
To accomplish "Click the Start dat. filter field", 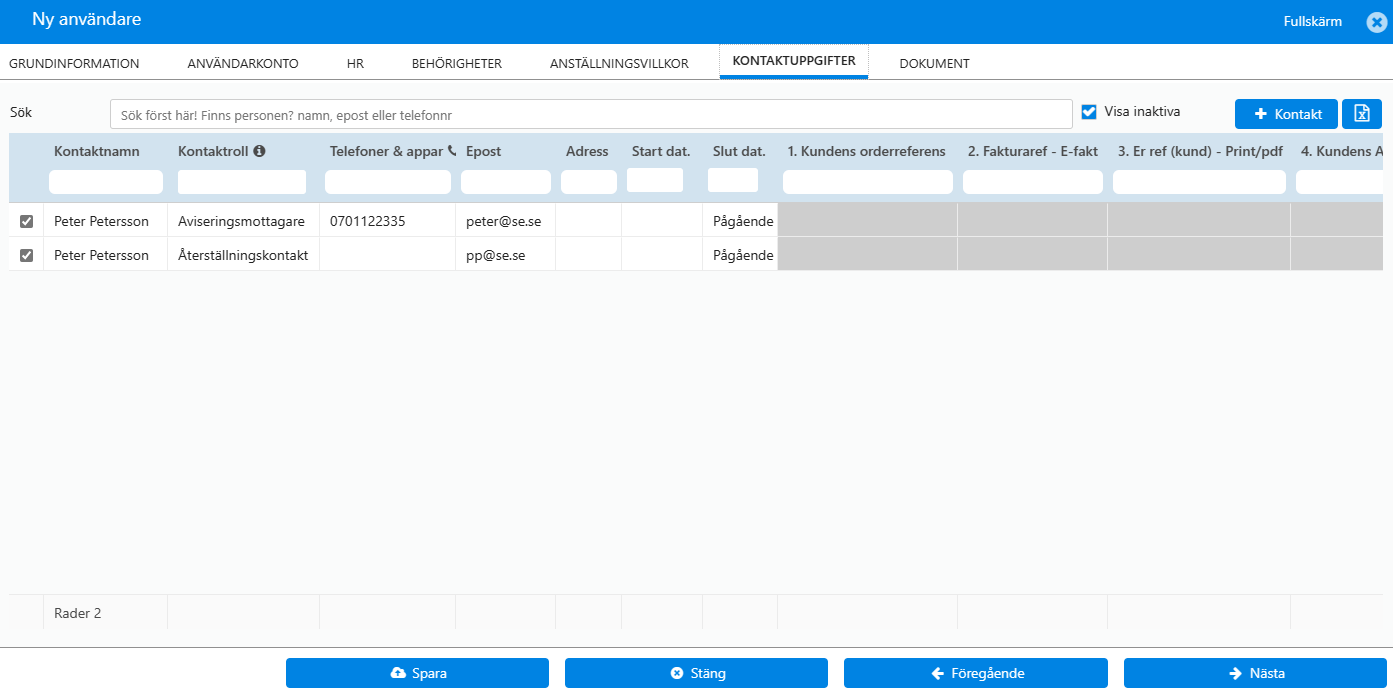I will click(x=655, y=180).
